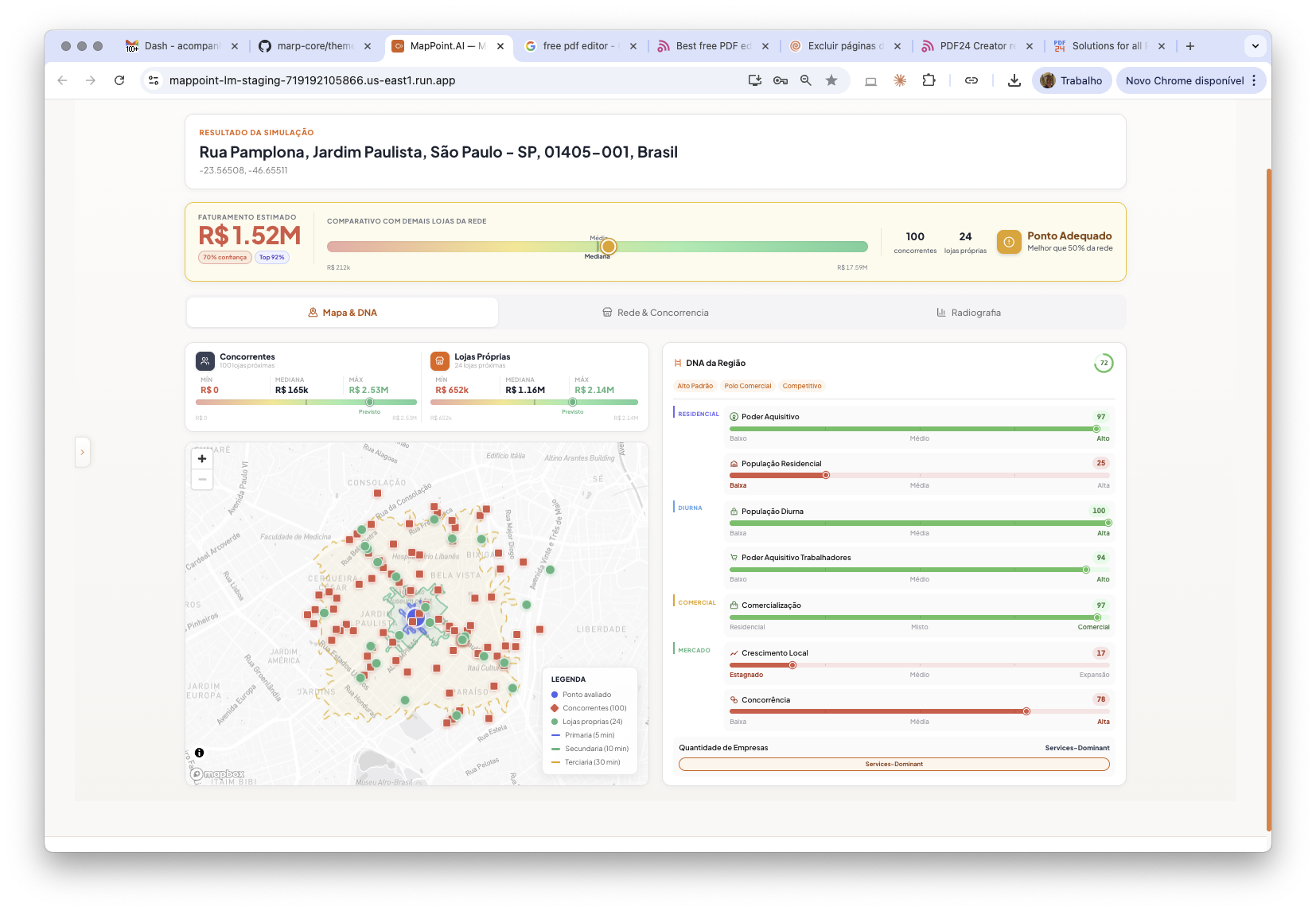
Task: Click the Crescimento Local slider handle
Action: (x=792, y=665)
